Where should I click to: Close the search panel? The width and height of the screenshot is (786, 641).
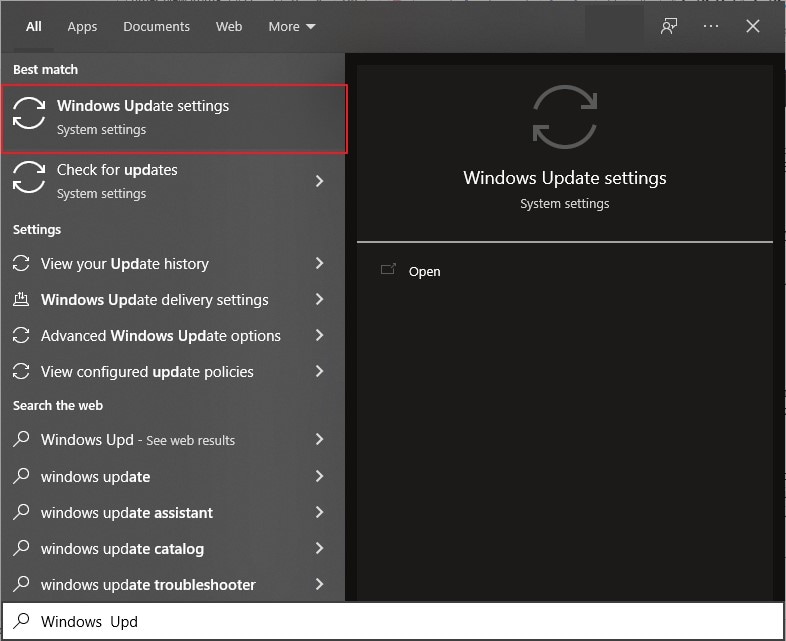click(753, 27)
